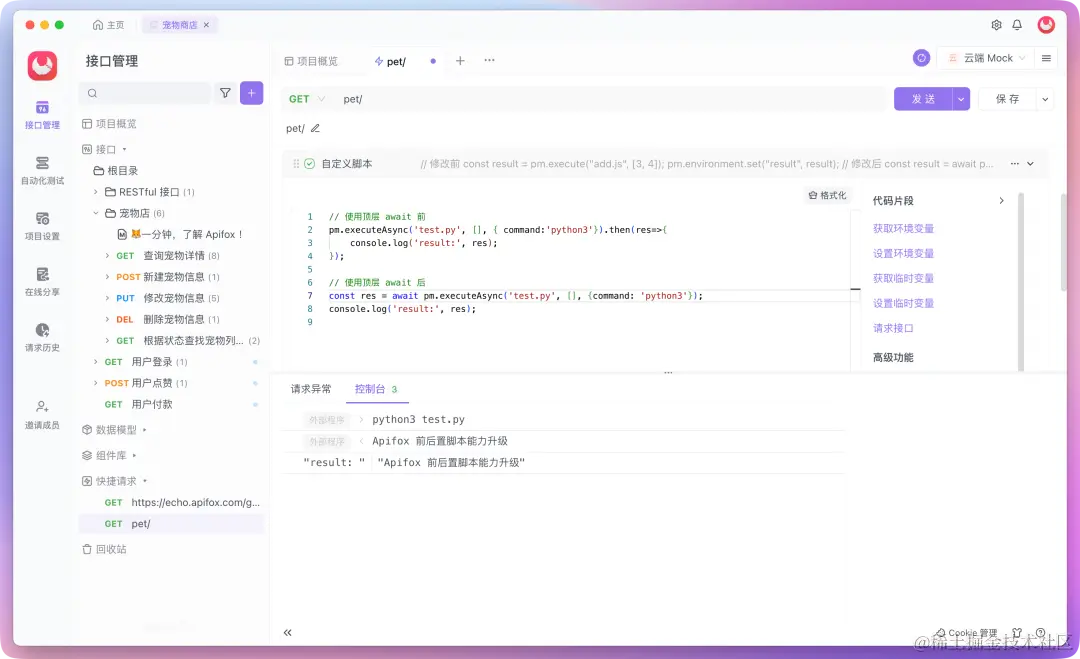
Task: Open the Cookie 管理 item in the footer
Action: [x=966, y=632]
